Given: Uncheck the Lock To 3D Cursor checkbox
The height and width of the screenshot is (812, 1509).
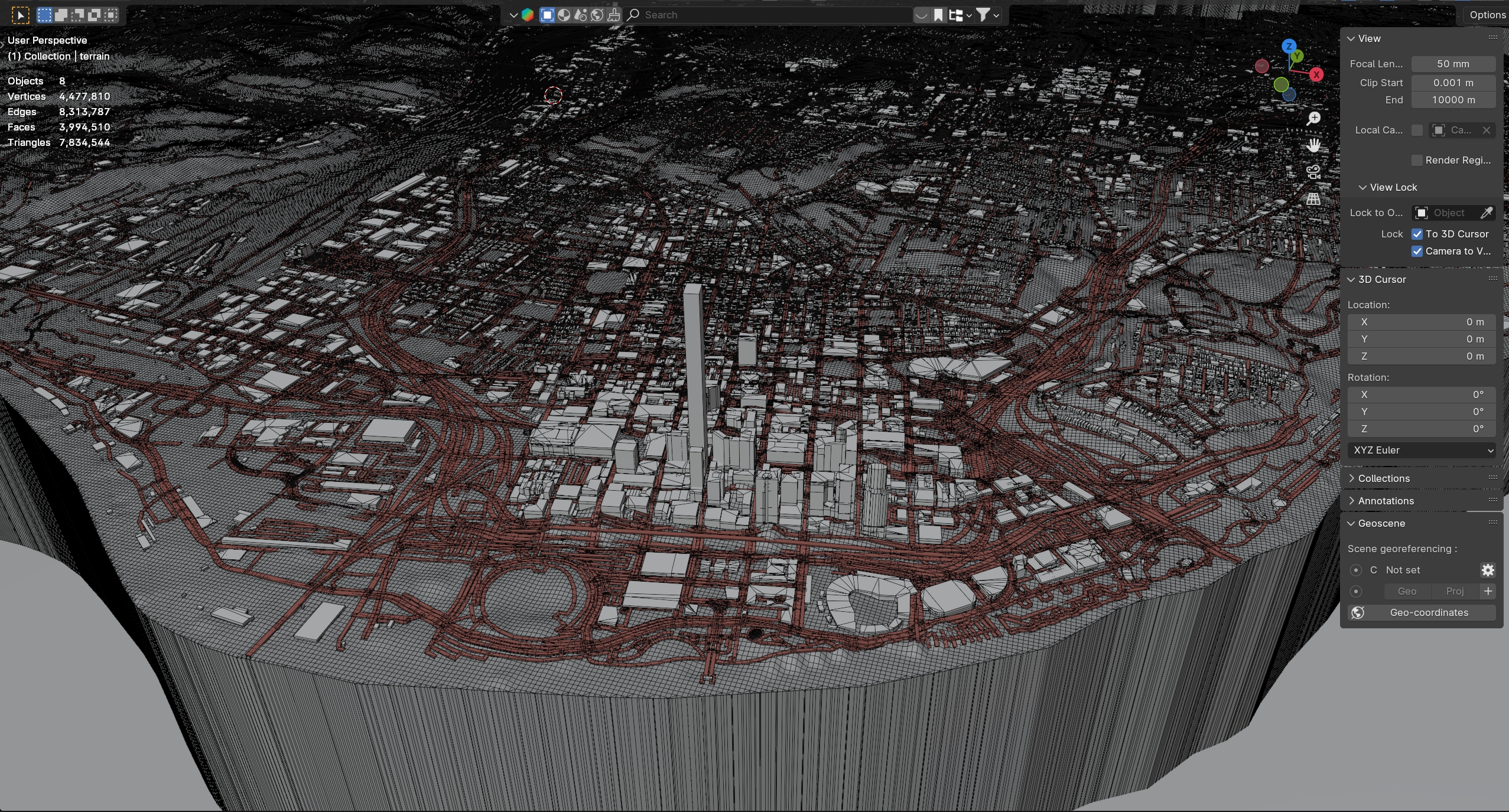Looking at the screenshot, I should tap(1417, 234).
